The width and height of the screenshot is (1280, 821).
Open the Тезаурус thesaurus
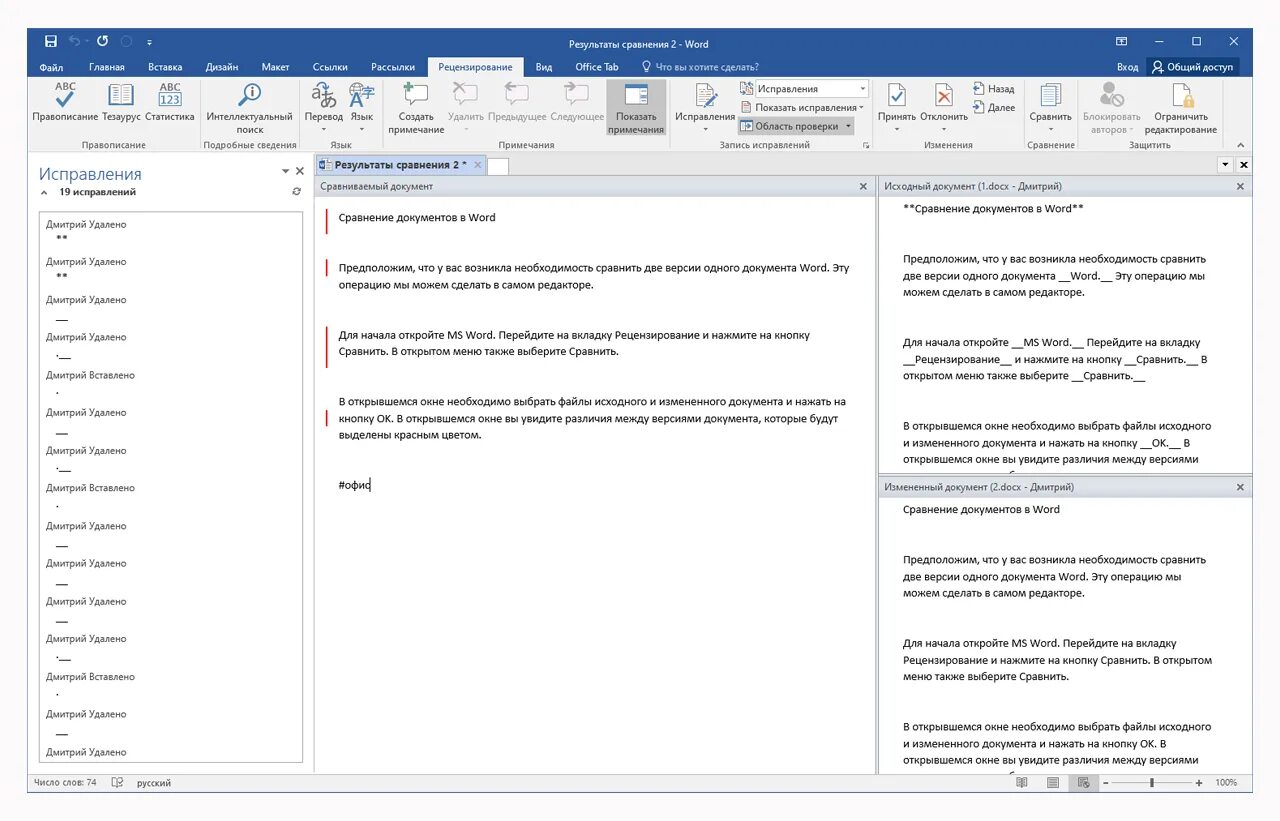pos(121,104)
